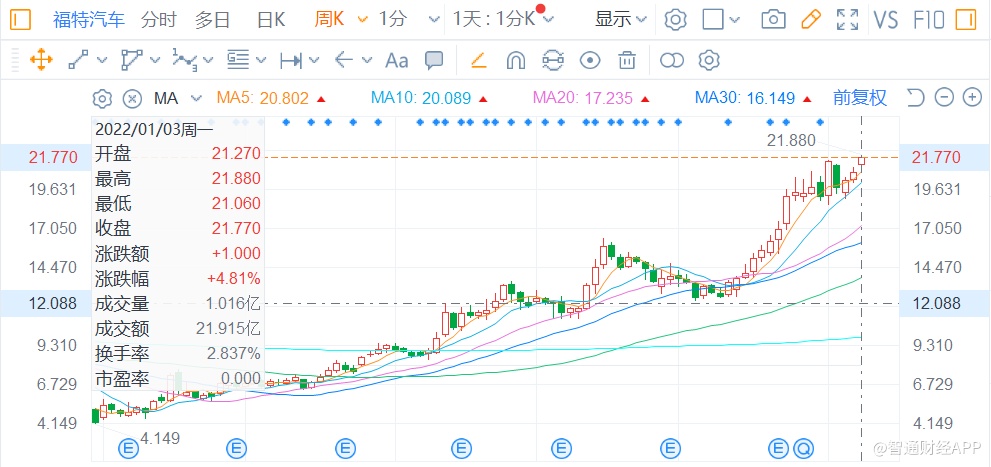This screenshot has height=467, width=991.
Task: Click the undo reset arrow icon
Action: 915,98
